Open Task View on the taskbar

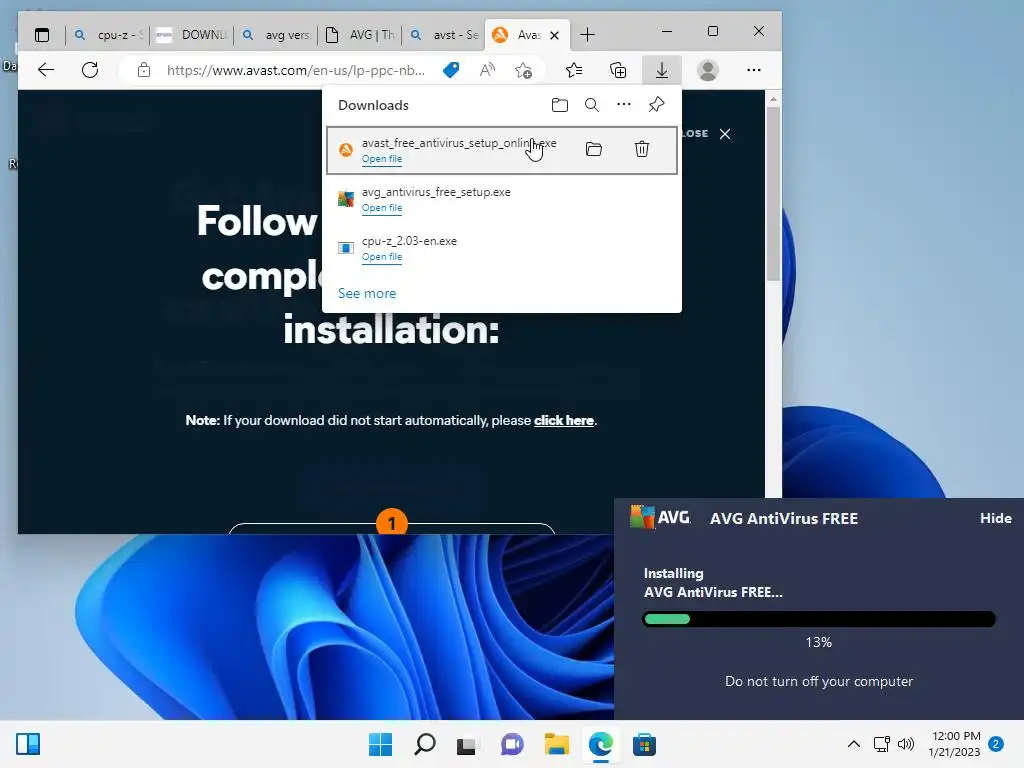pos(467,744)
